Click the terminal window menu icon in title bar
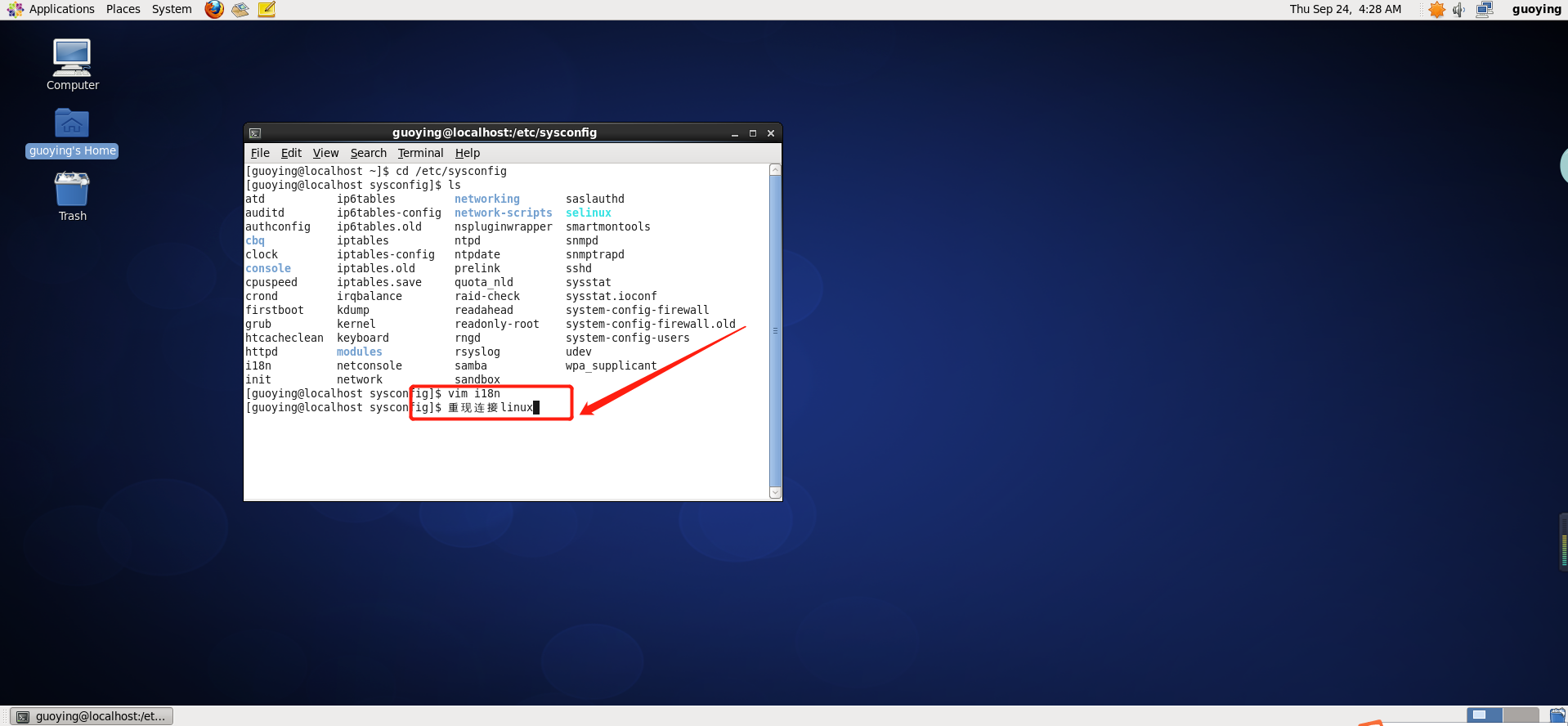The height and width of the screenshot is (726, 1568). [255, 132]
